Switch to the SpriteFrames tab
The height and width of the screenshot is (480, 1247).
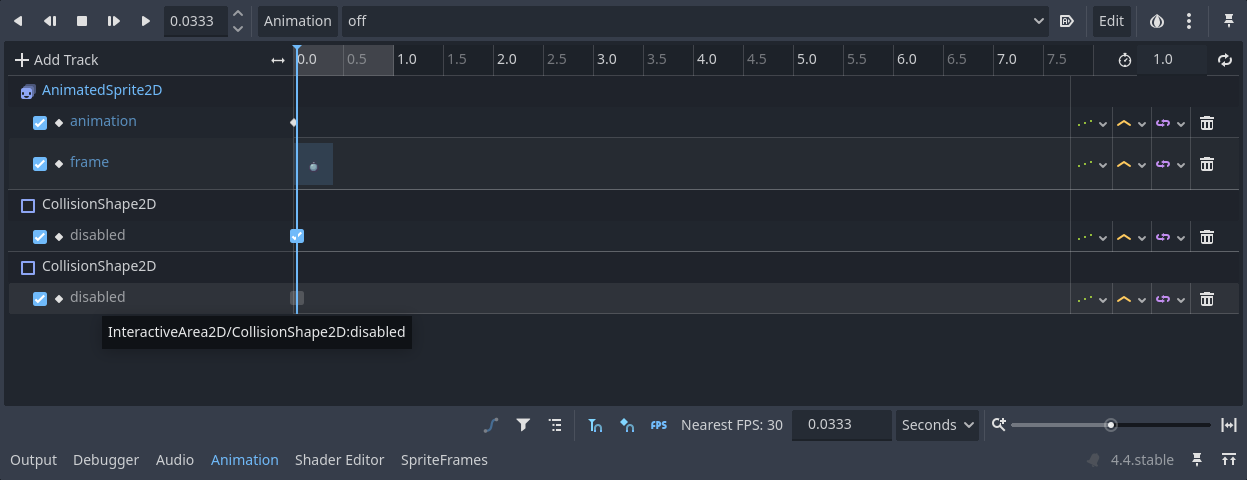tap(444, 460)
